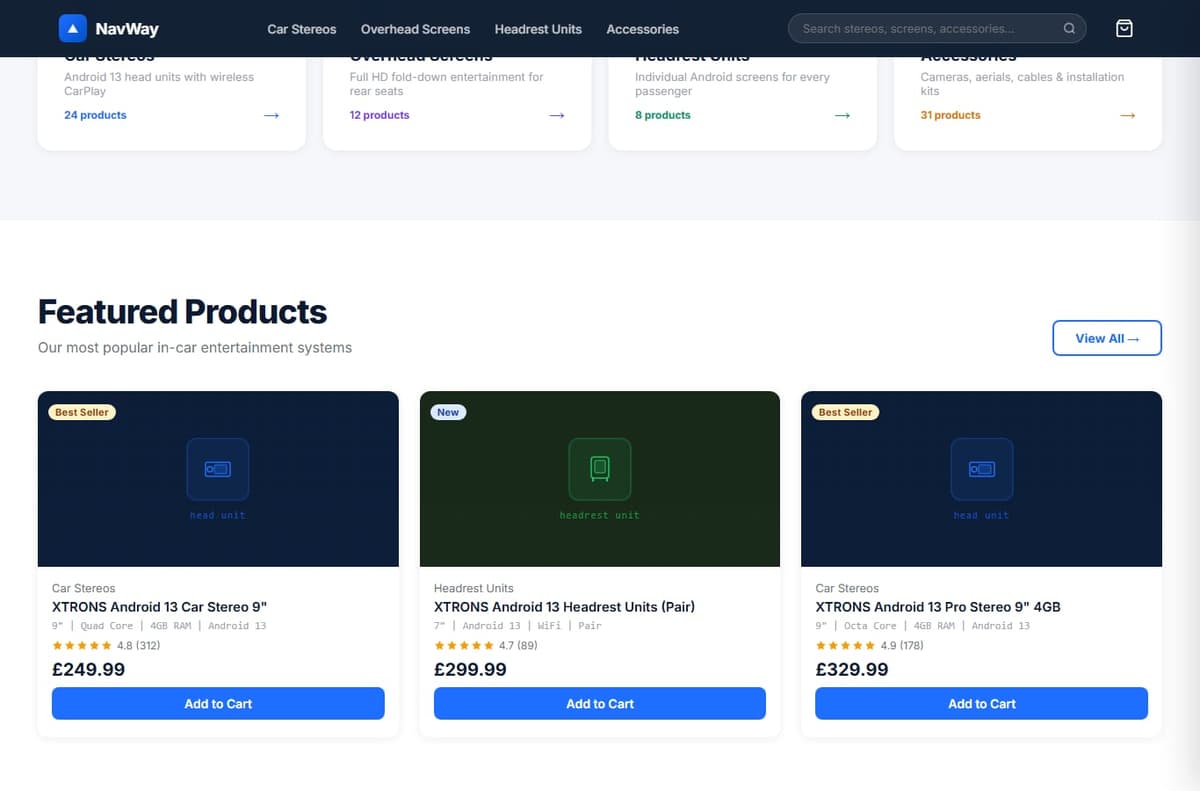Click specs '9" | Octa Core | 4GB RAM'

923,626
